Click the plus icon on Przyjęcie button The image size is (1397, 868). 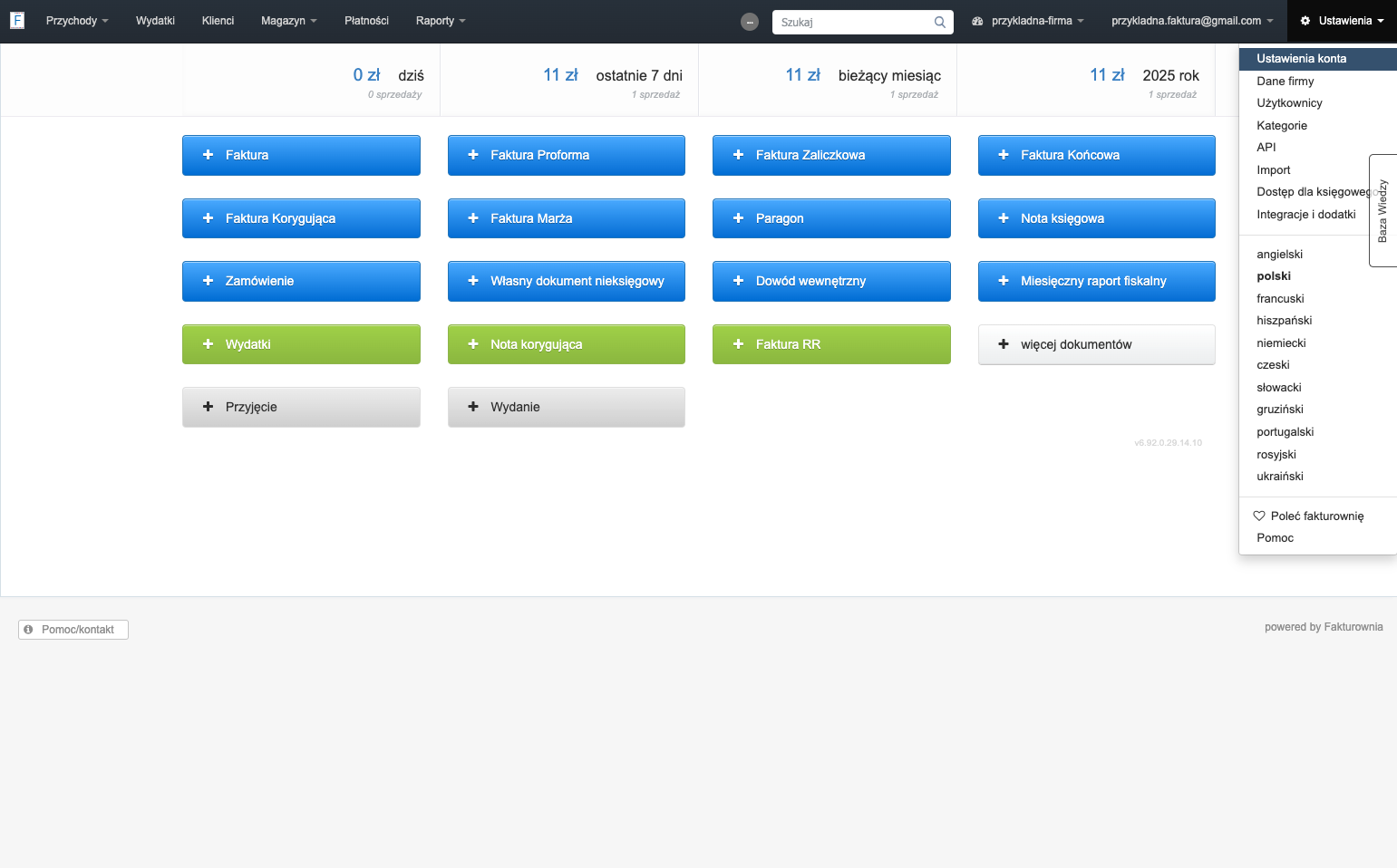(x=208, y=407)
